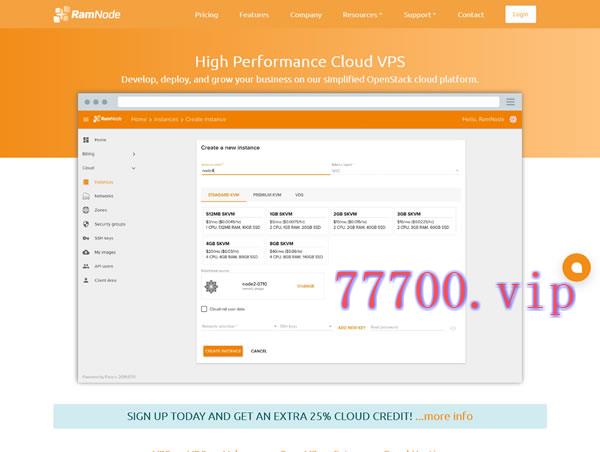Choose the 1GB SKVM plan card

(297, 220)
